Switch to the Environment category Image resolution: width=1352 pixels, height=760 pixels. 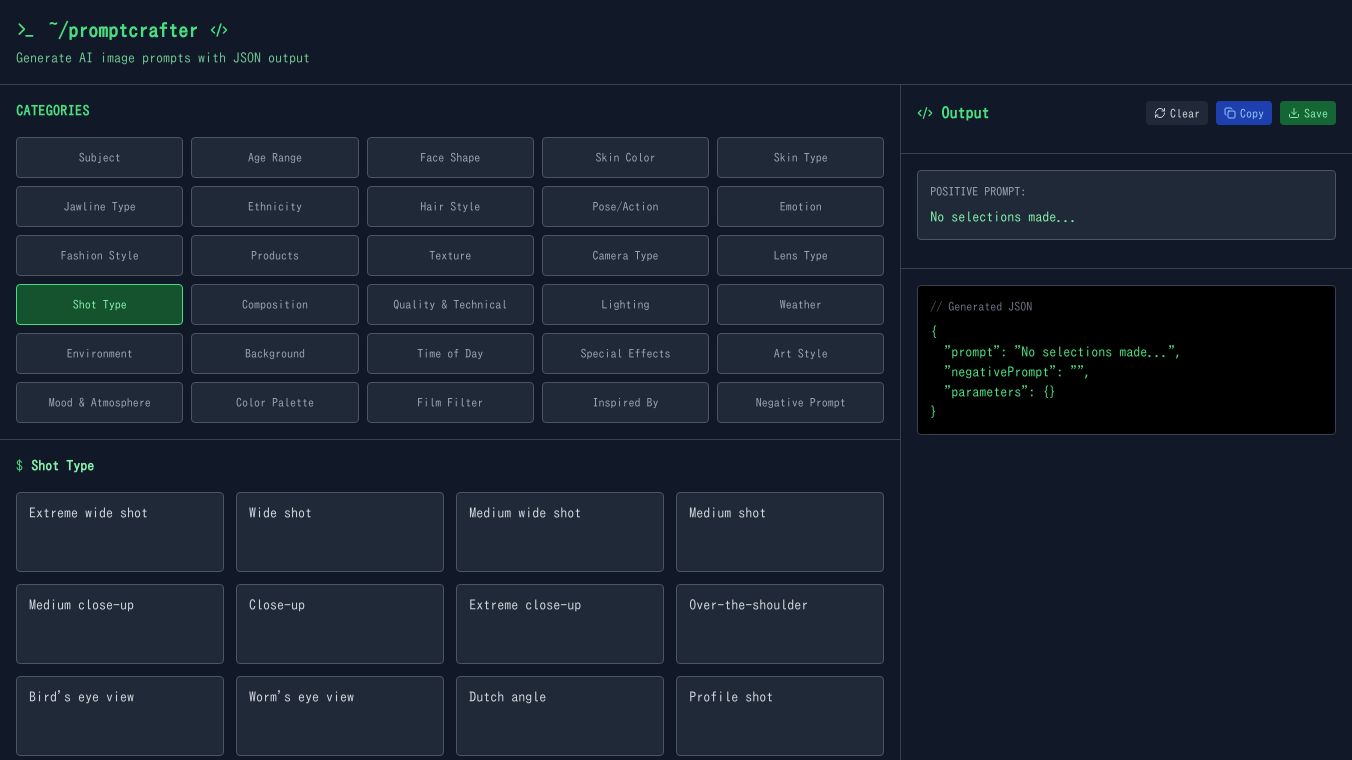coord(99,353)
